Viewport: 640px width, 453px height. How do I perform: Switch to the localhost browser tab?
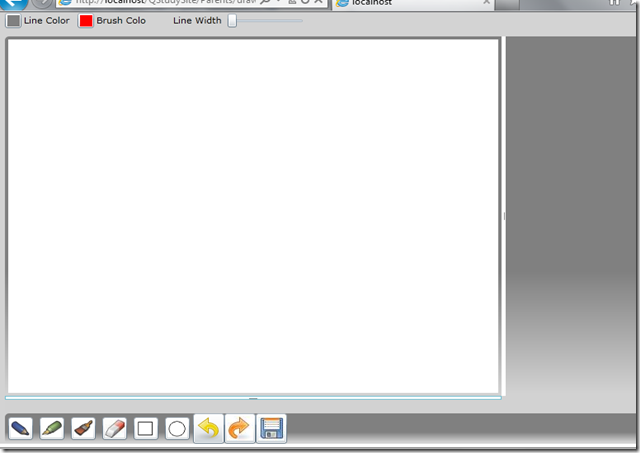(412, 3)
